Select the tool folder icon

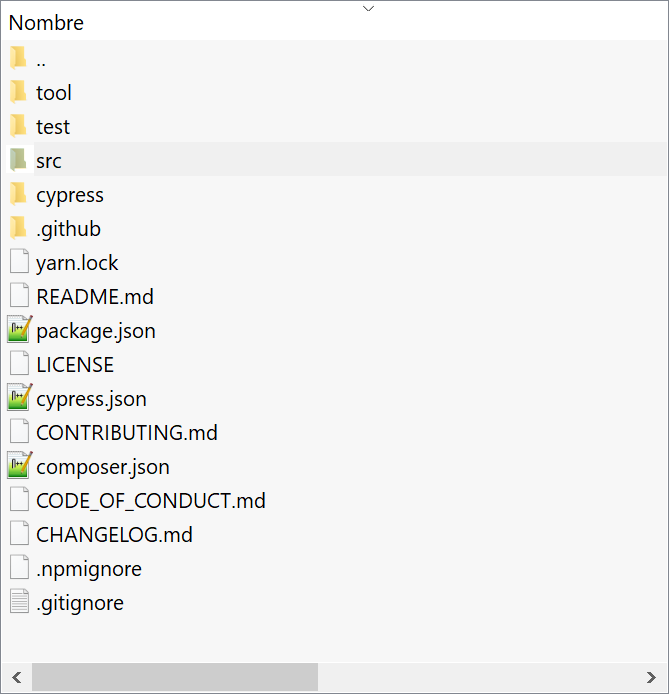click(x=18, y=92)
